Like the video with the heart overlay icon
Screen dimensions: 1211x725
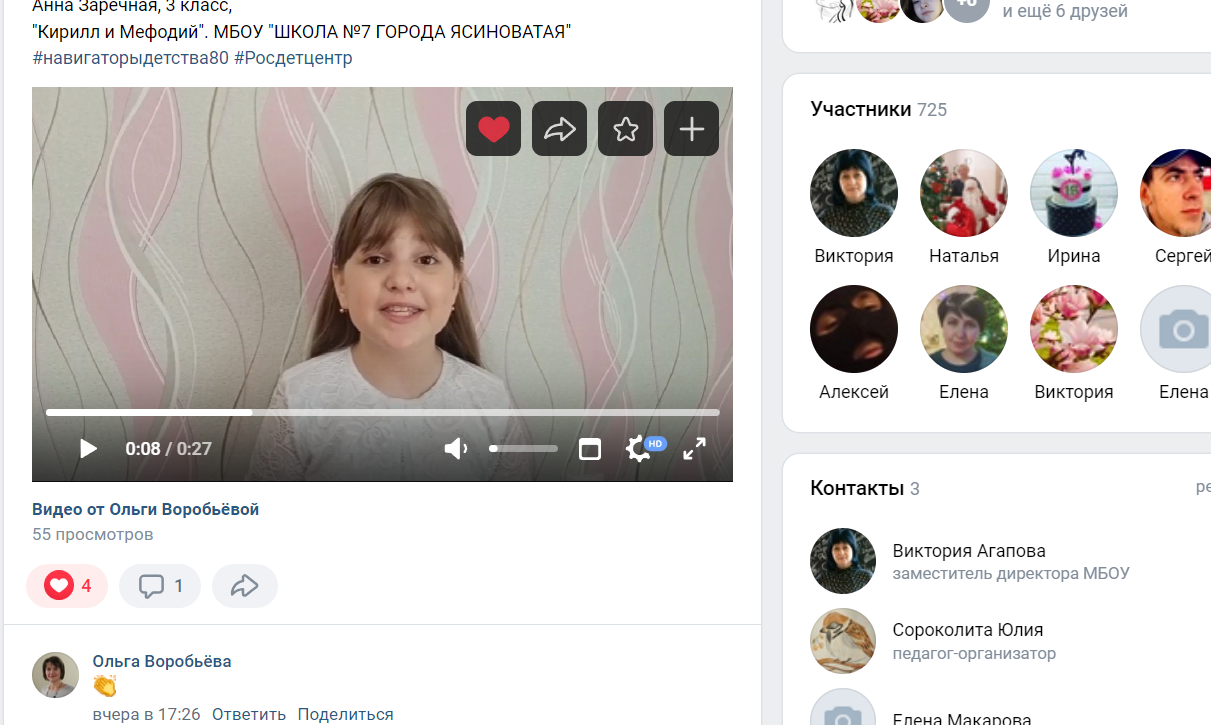(x=493, y=129)
